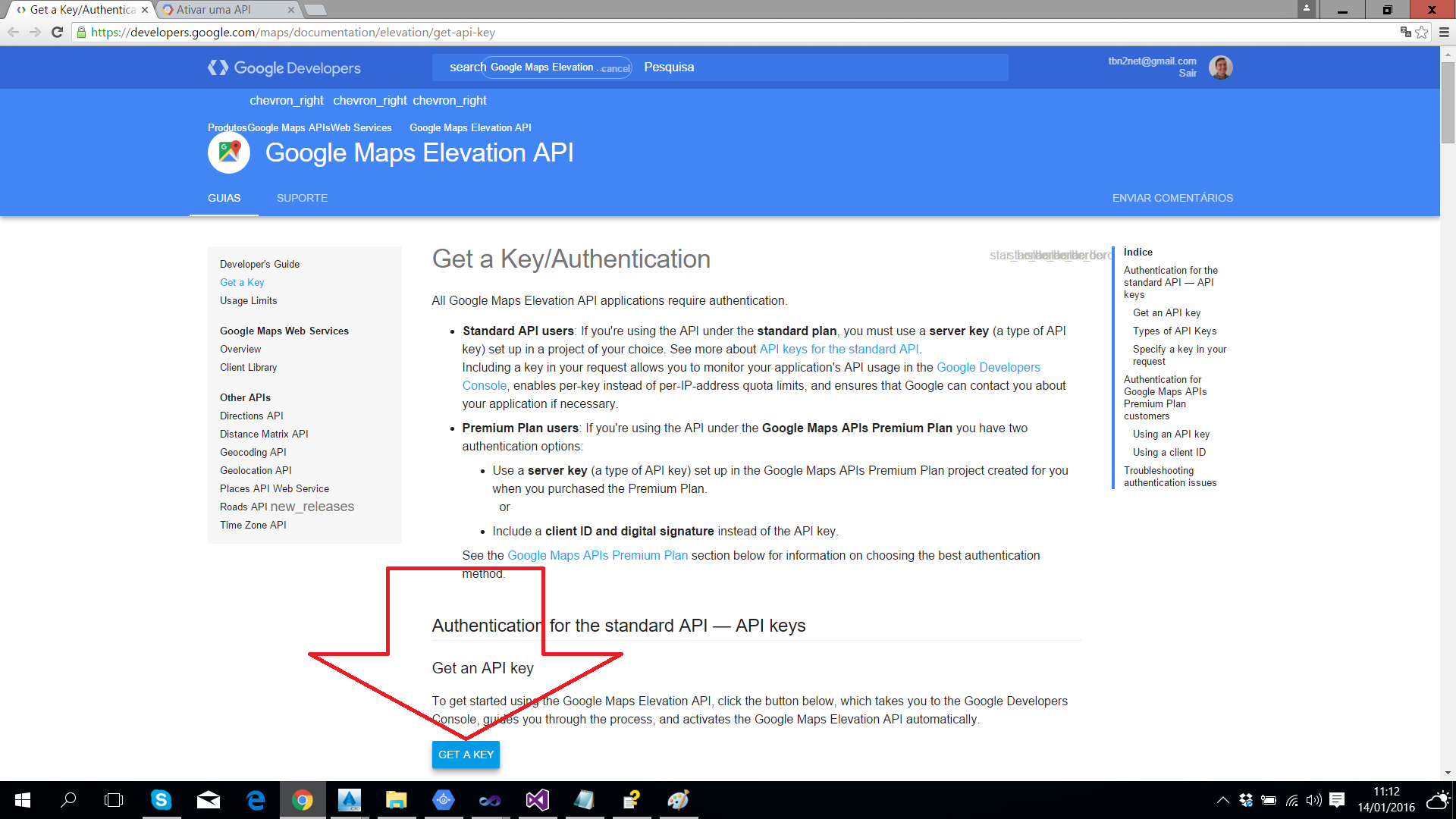Close the Ativar uma API tab
Image resolution: width=1456 pixels, height=819 pixels.
point(291,10)
